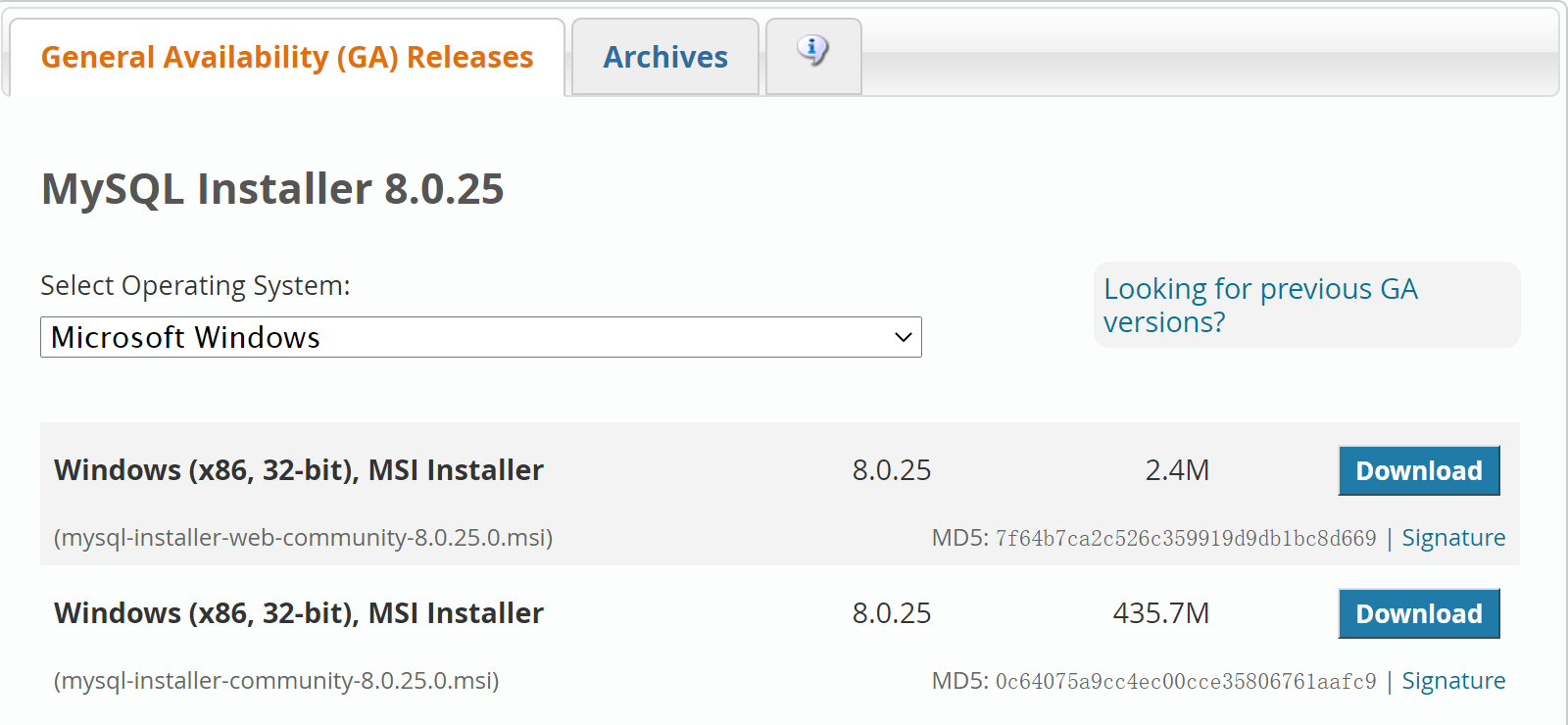Click filename mysql-installer-community-8.0.25.0.msi

point(276,681)
